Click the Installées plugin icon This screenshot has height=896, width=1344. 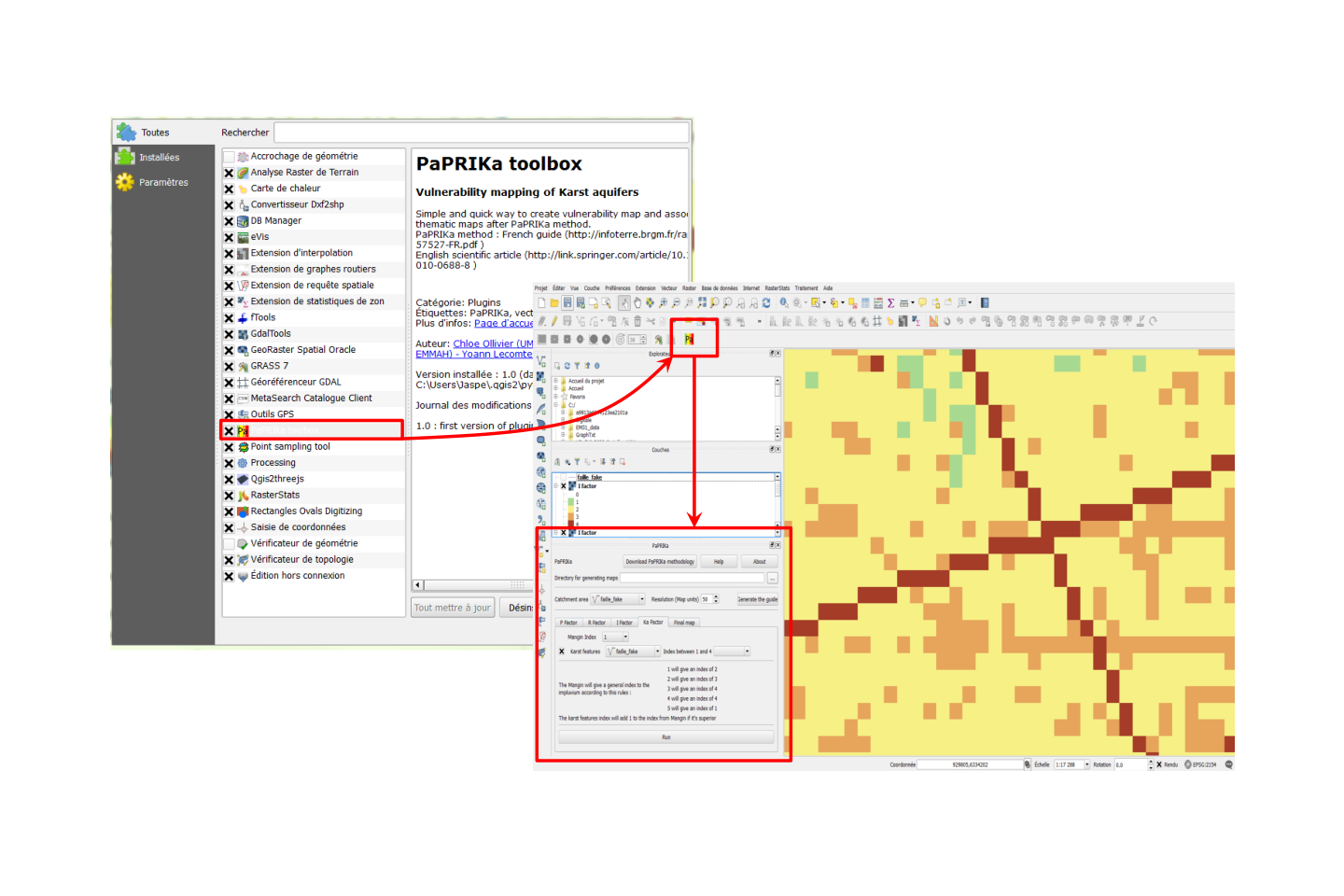click(x=125, y=157)
